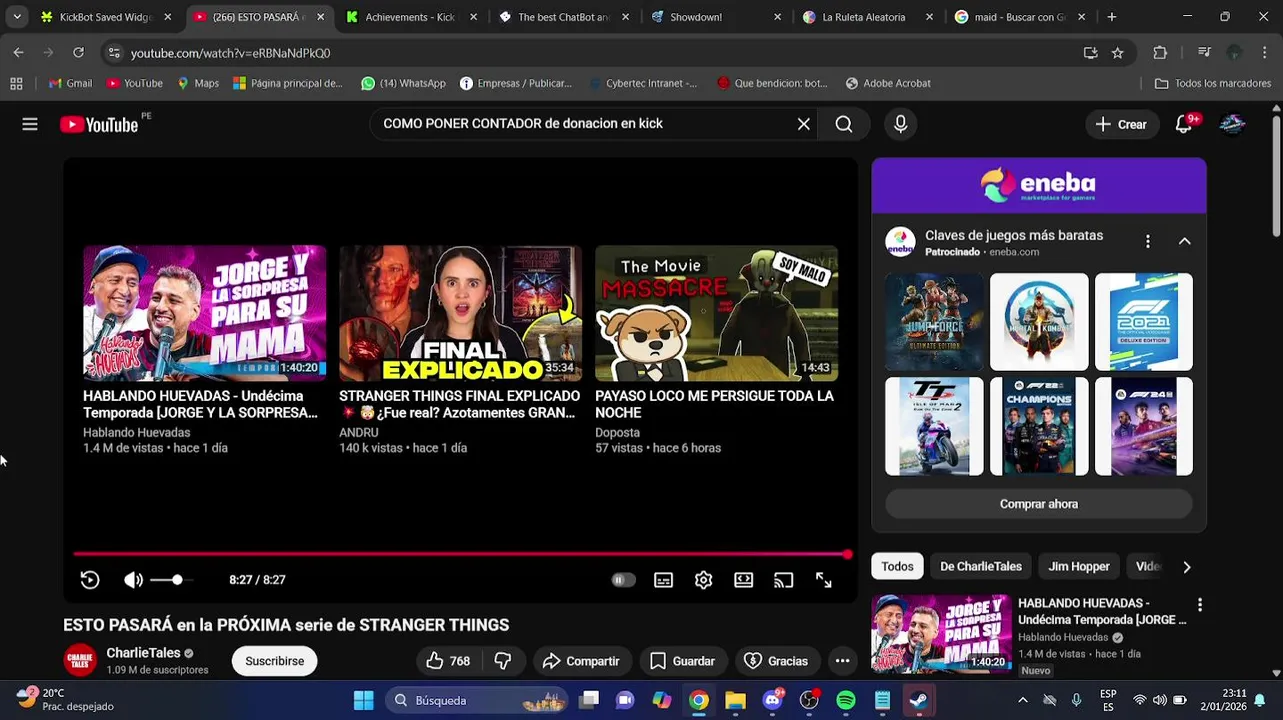Clear the search box with X
Viewport: 1283px width, 720px height.
point(804,124)
